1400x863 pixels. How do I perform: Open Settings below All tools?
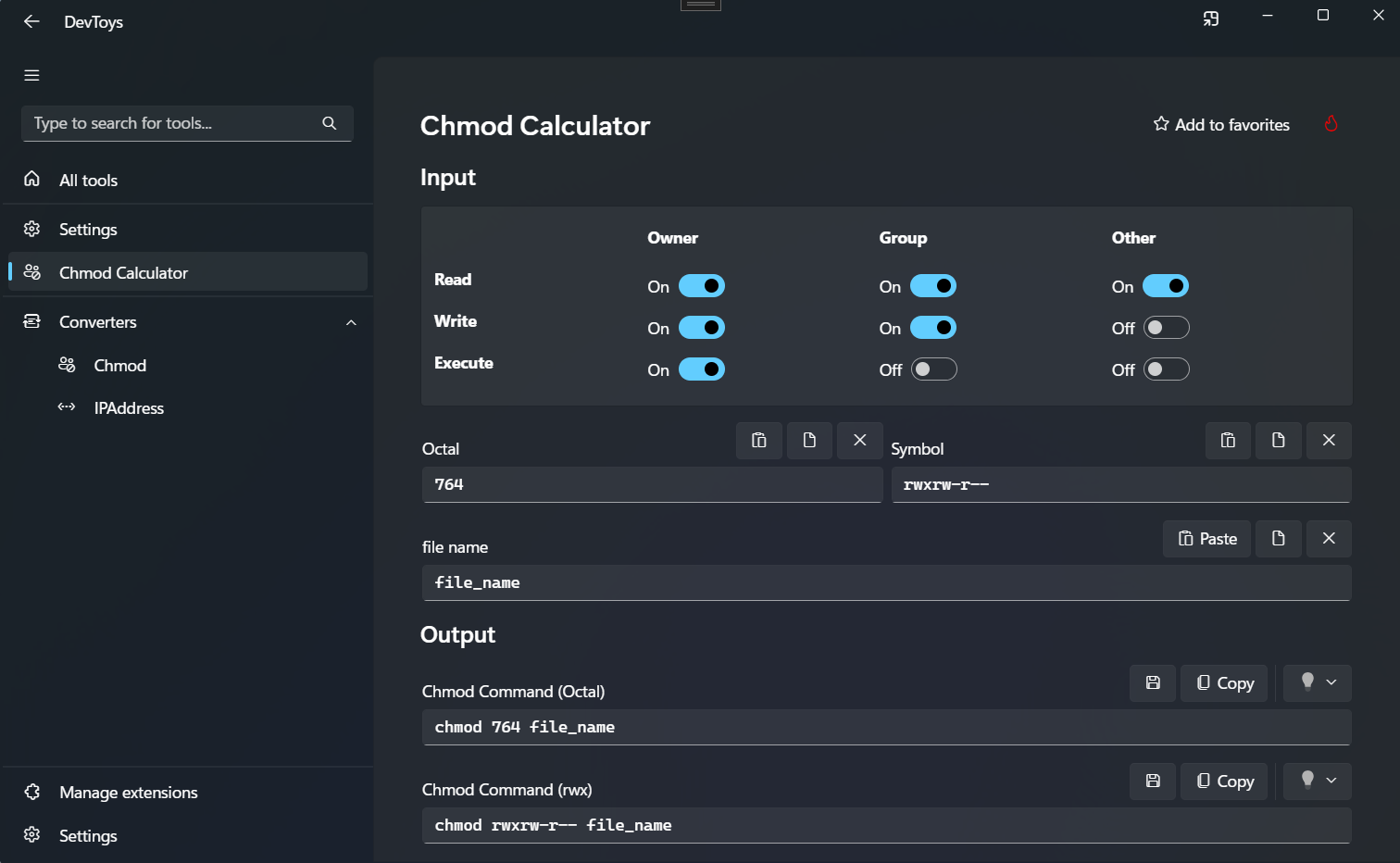pyautogui.click(x=188, y=229)
